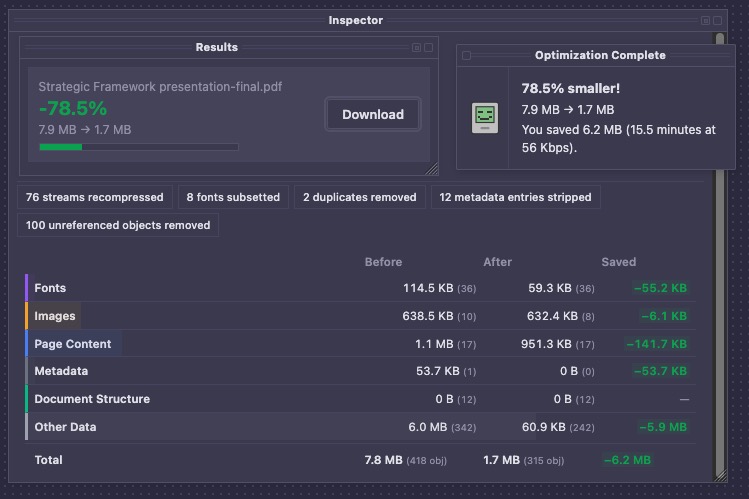Select the Other Data row label
This screenshot has width=749, height=499.
tap(65, 427)
